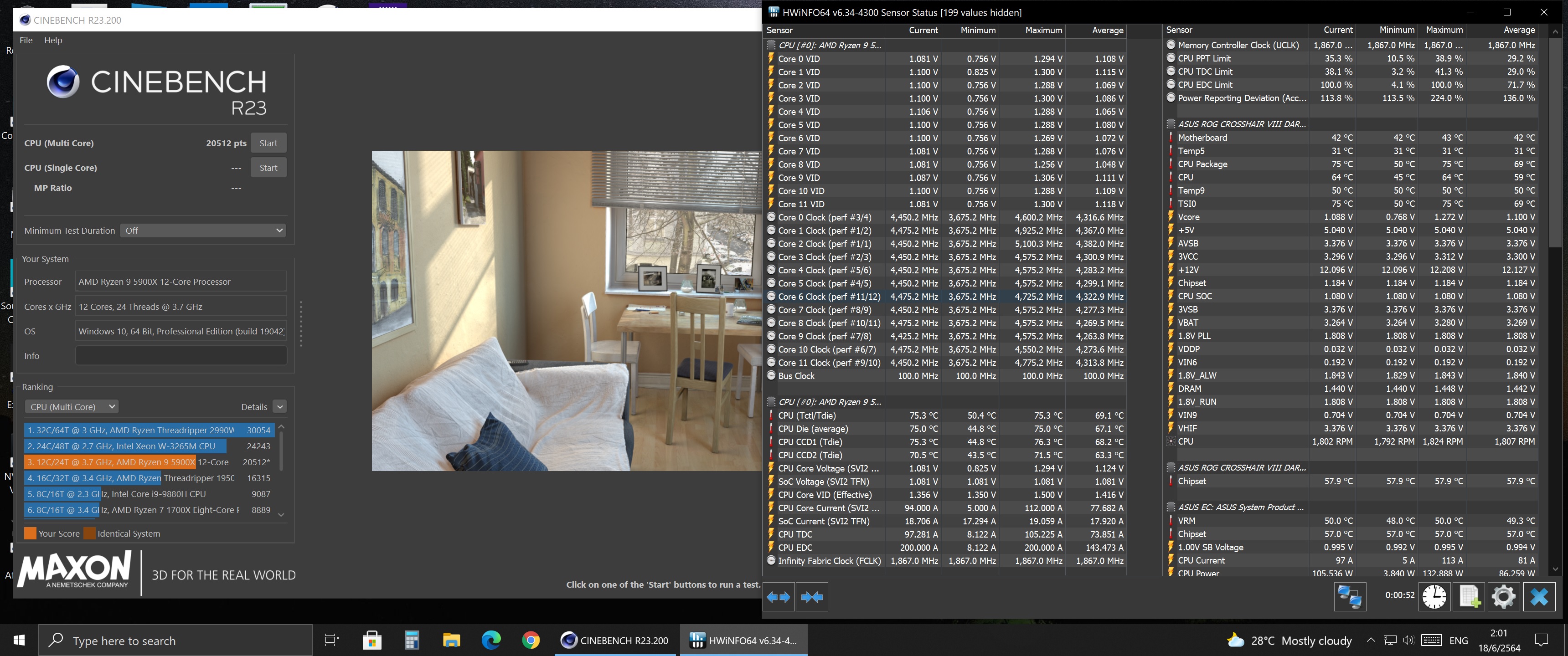
Task: Click the collapse columns arrows icon in HWiNFO
Action: [x=811, y=597]
